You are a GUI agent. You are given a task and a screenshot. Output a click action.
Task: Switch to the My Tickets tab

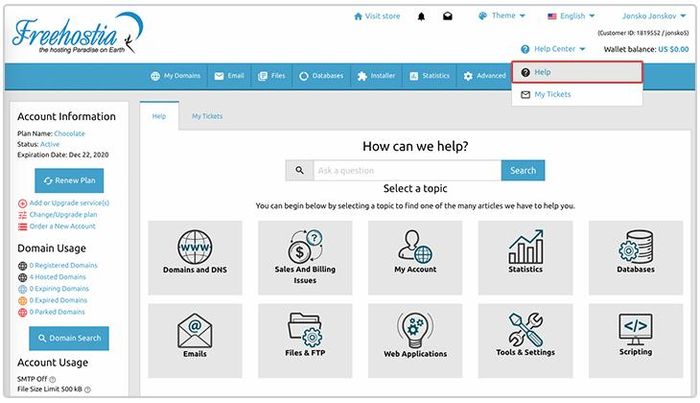pyautogui.click(x=207, y=116)
